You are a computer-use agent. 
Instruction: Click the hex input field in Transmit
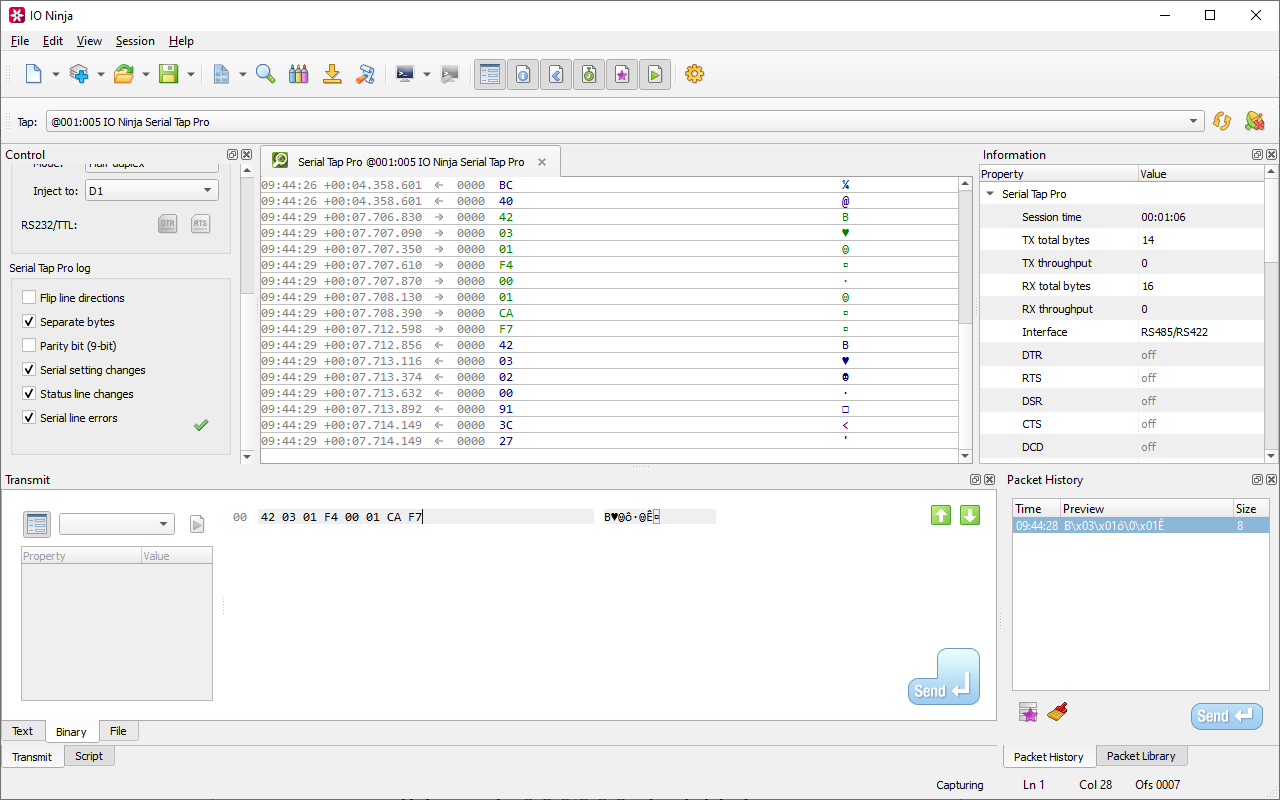(x=425, y=517)
